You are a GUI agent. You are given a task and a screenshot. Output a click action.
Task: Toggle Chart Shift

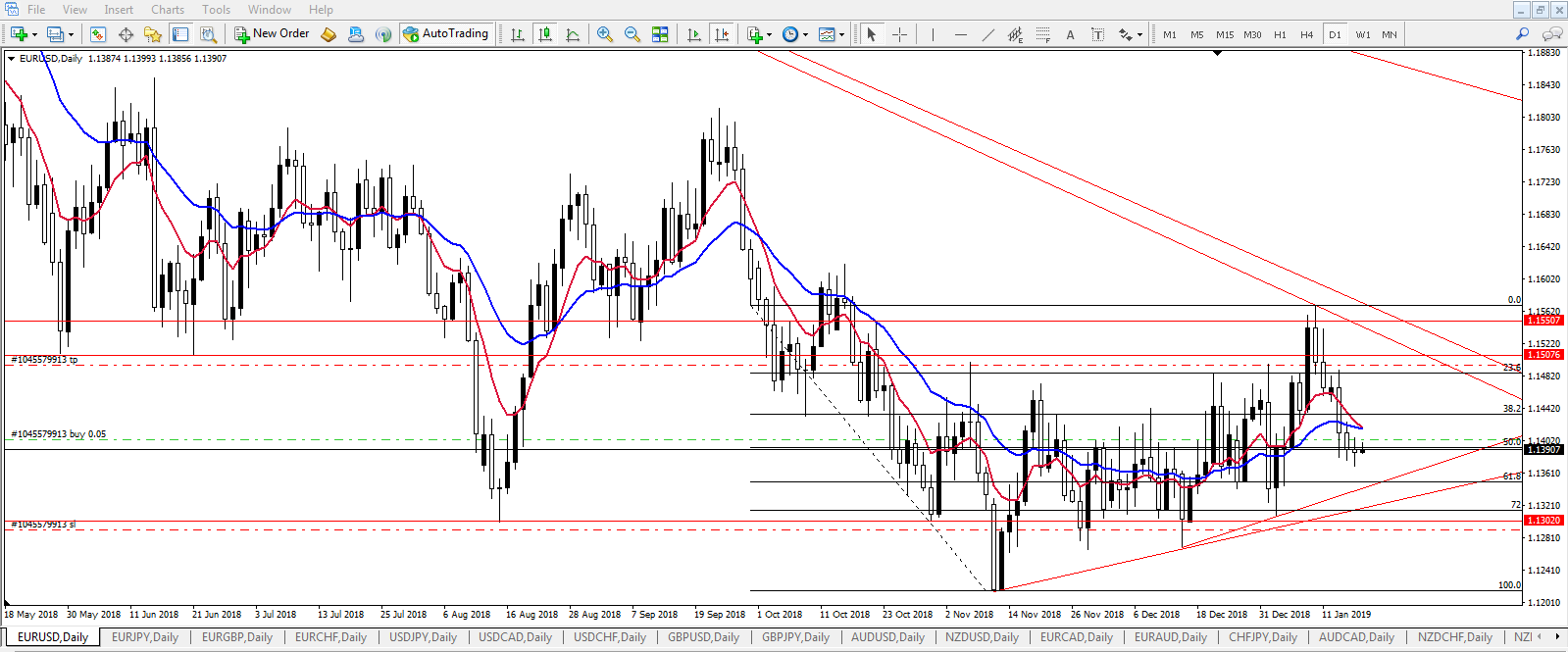[x=722, y=34]
